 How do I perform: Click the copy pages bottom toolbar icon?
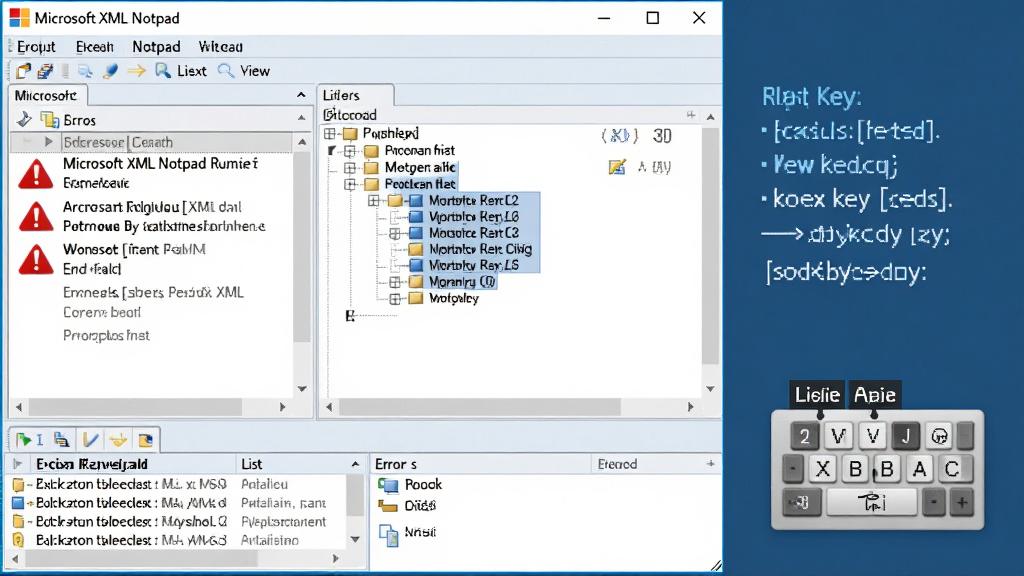click(61, 440)
